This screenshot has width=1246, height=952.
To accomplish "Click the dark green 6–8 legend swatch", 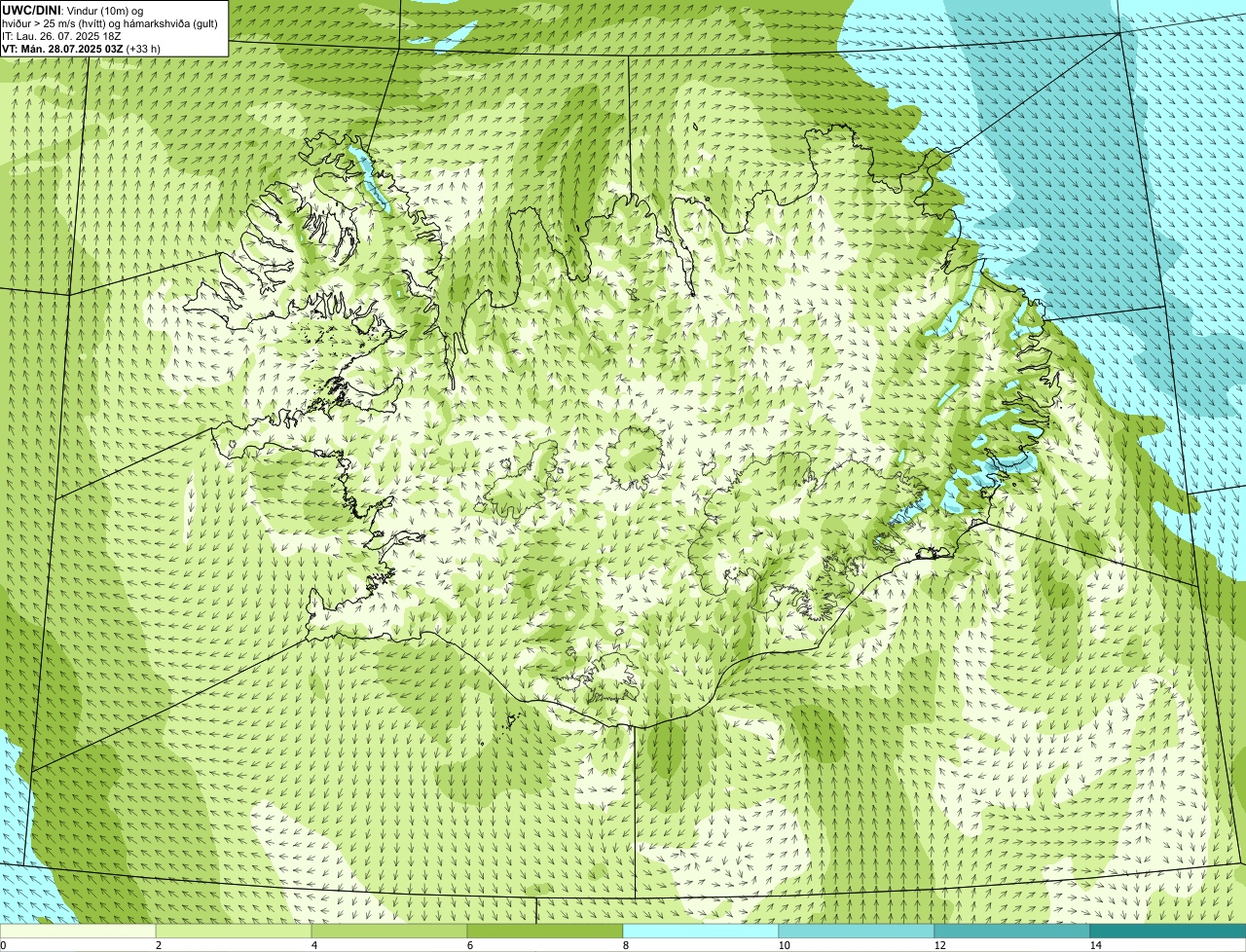I will (x=545, y=931).
